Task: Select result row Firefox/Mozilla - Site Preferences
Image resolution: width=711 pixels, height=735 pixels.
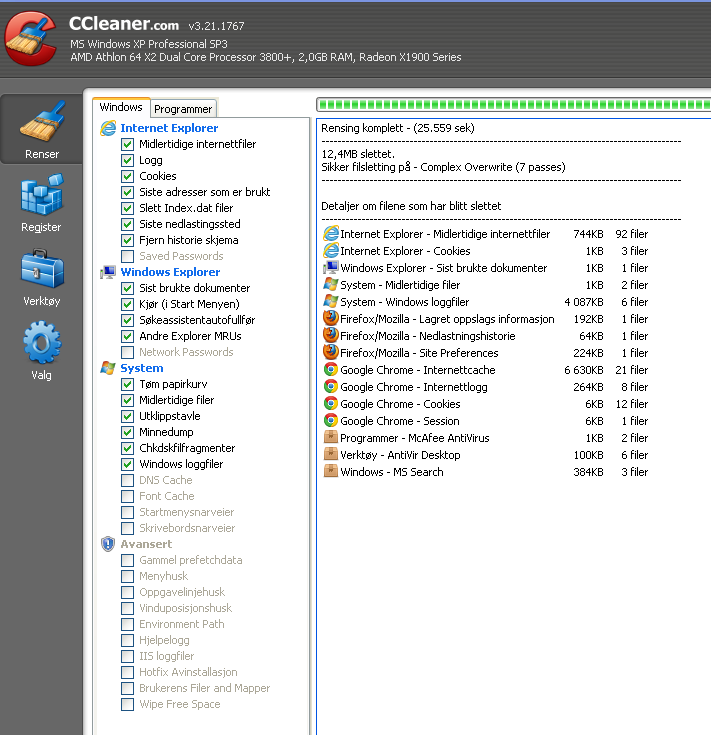Action: click(x=486, y=353)
